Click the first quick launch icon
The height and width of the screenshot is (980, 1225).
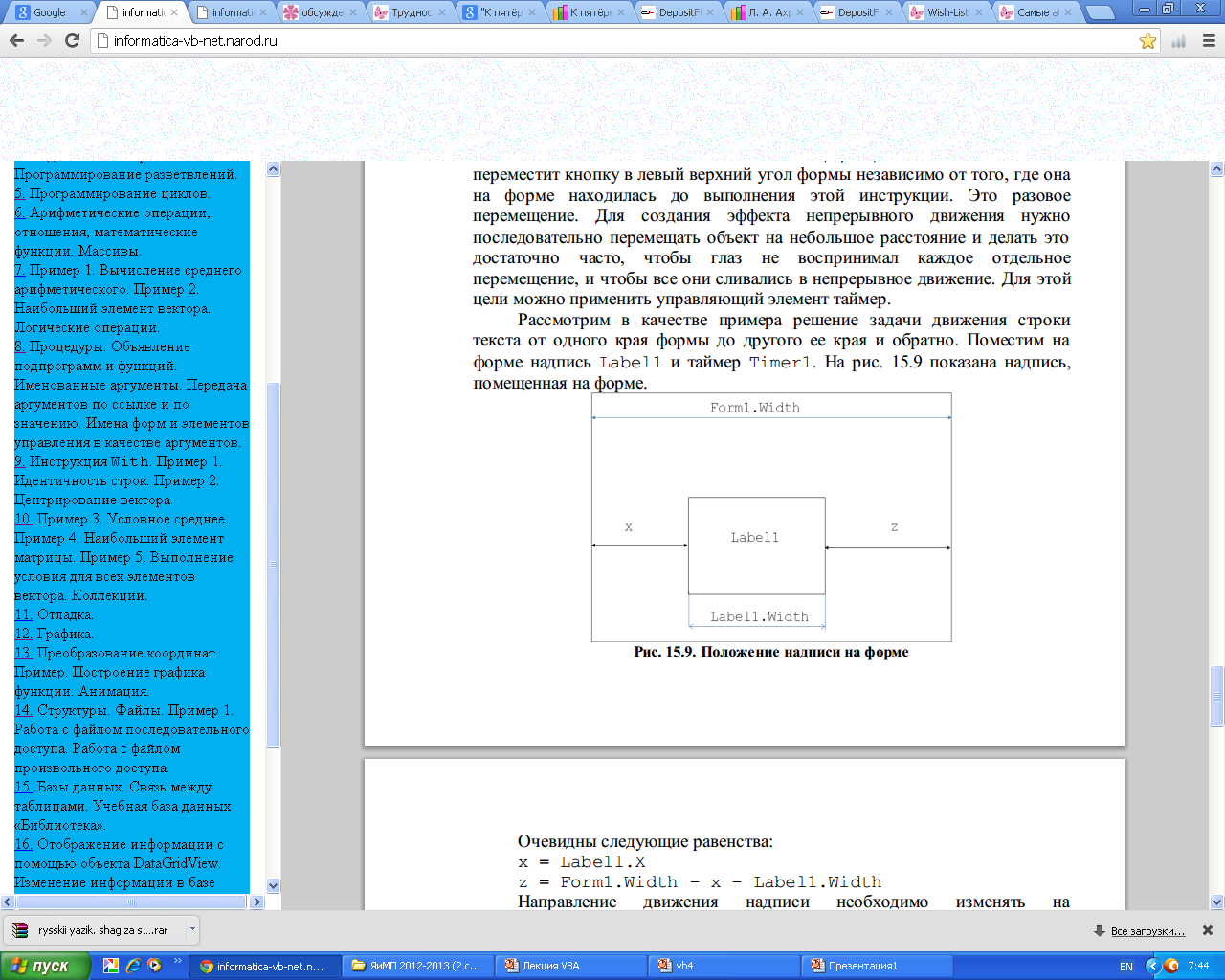pyautogui.click(x=111, y=966)
